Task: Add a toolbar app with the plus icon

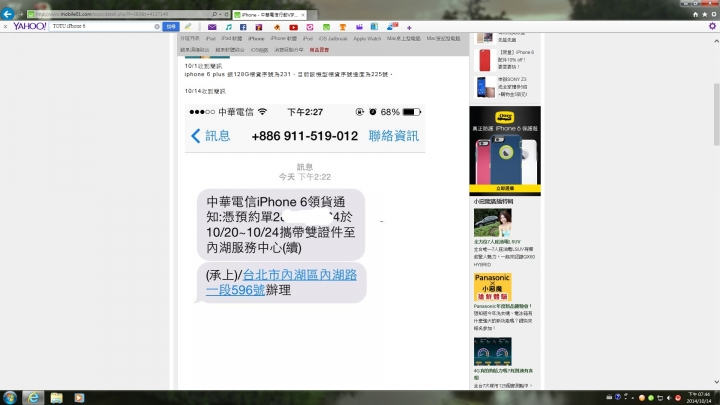Action: click(x=409, y=28)
